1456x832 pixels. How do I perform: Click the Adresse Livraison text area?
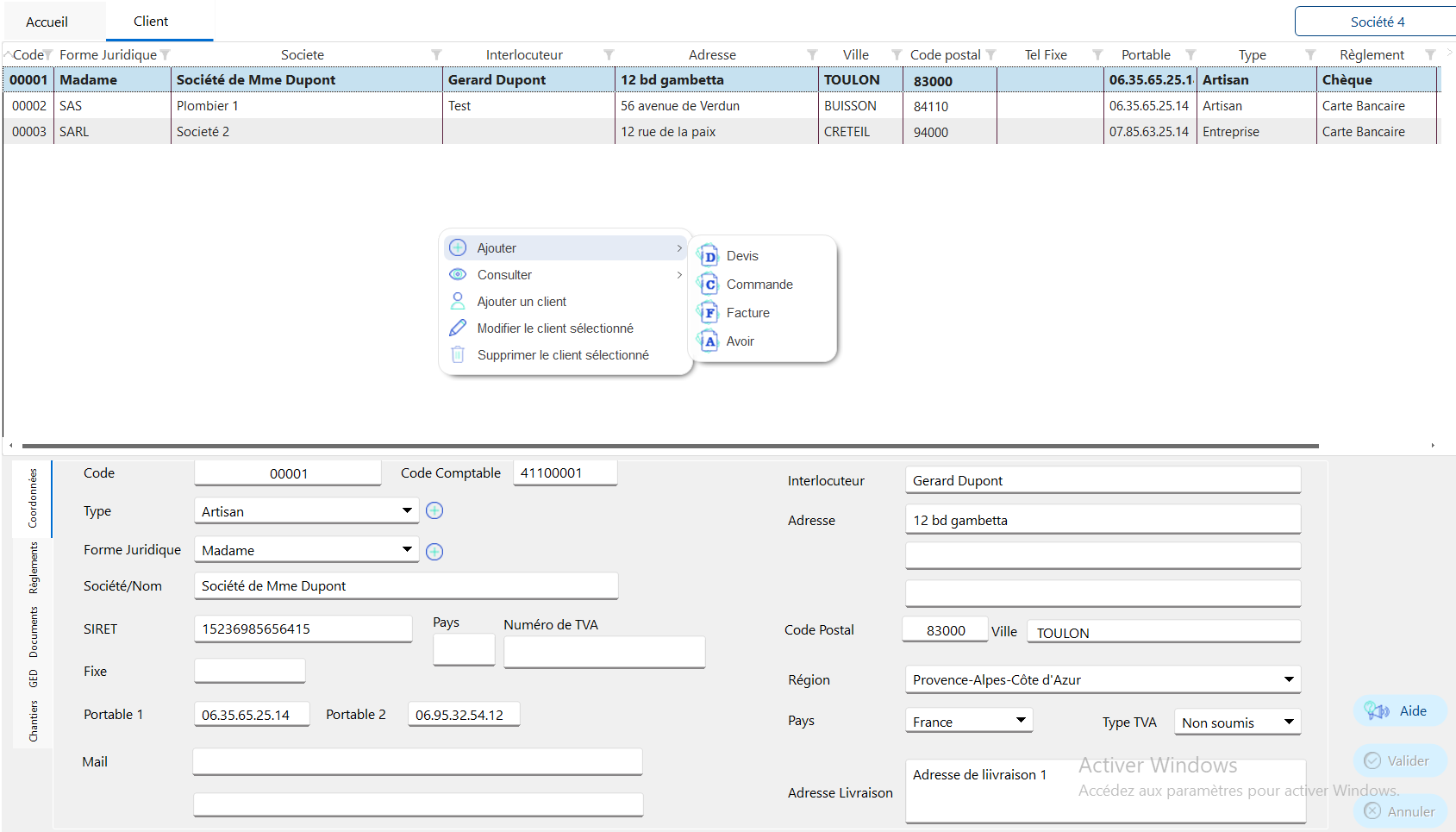pyautogui.click(x=1105, y=791)
